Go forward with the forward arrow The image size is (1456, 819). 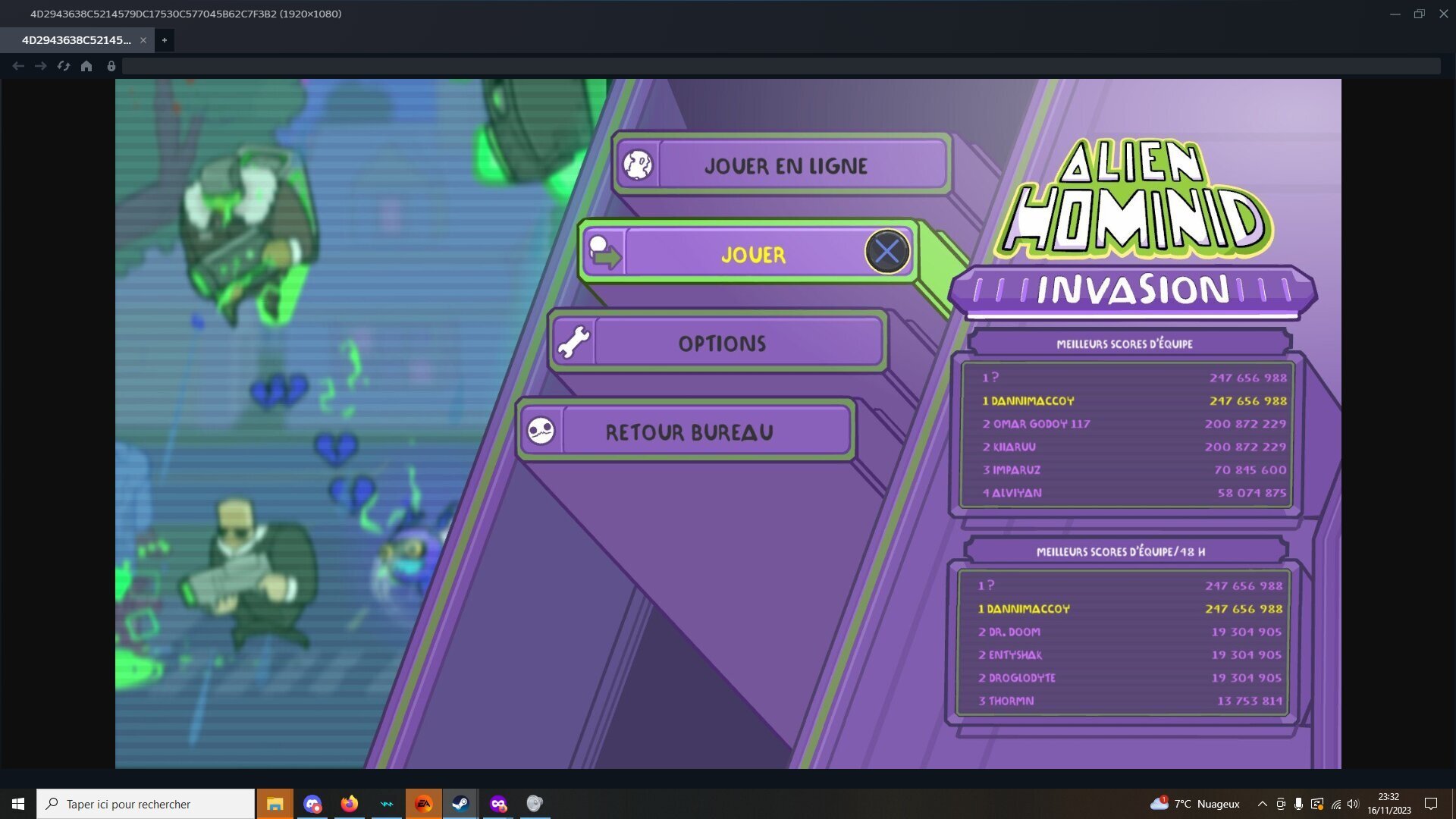pyautogui.click(x=41, y=66)
